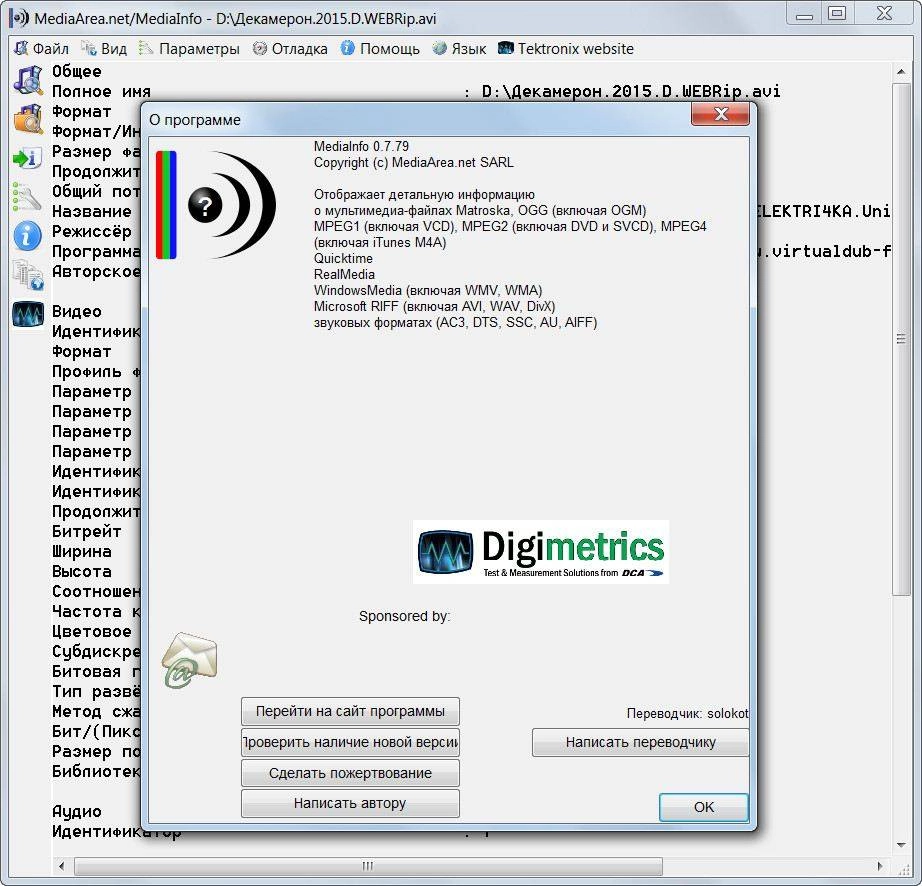
Task: Click Написать переводчику button
Action: (640, 743)
